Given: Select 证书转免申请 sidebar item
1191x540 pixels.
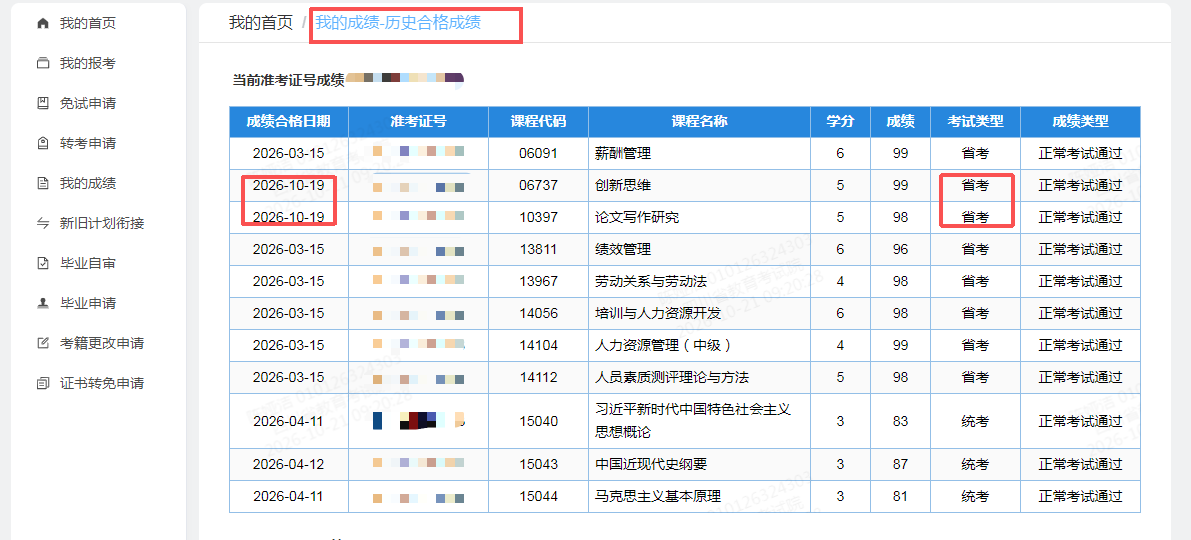Looking at the screenshot, I should click(102, 384).
